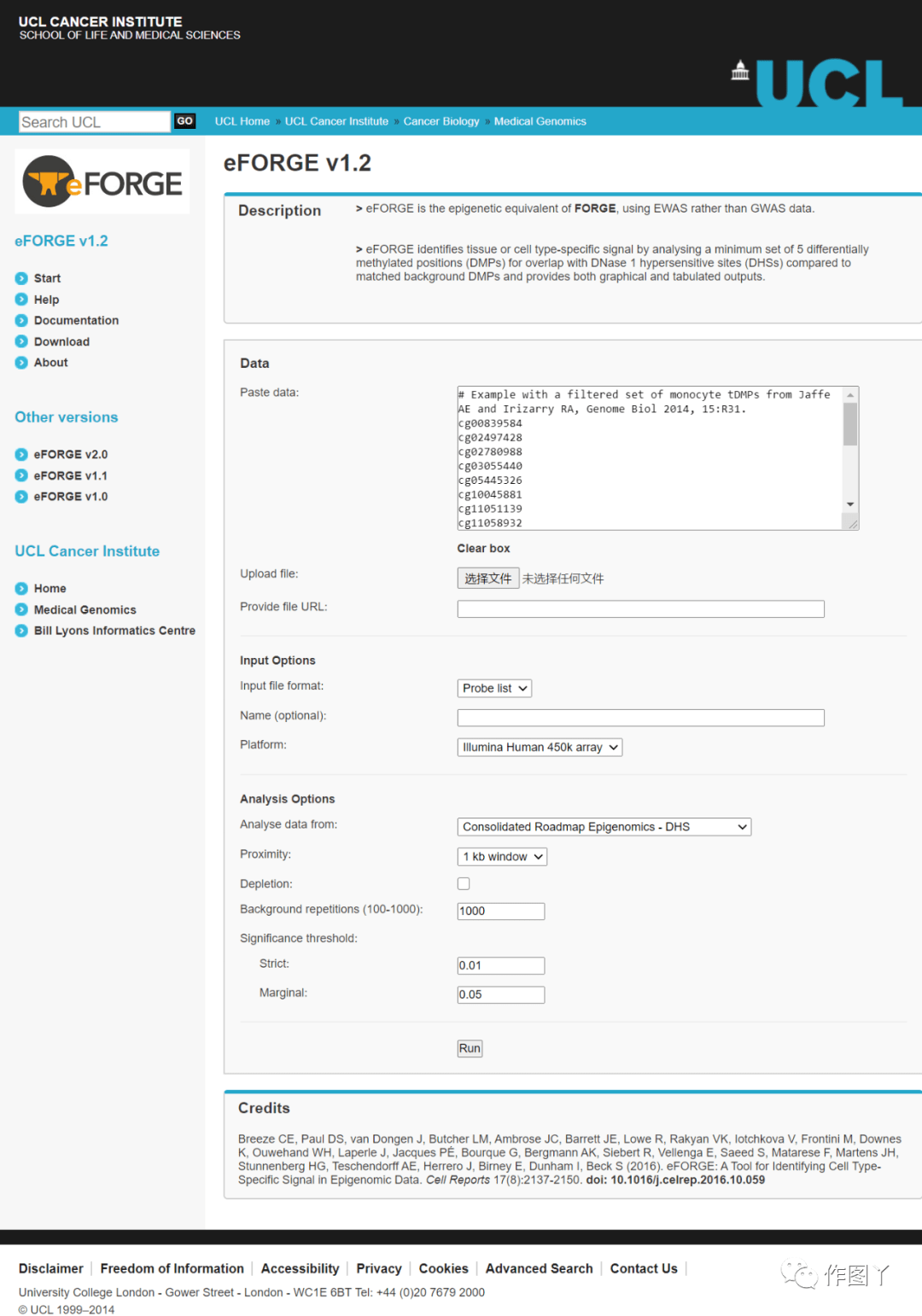Click the Run button
This screenshot has height=1316, width=922.
tap(470, 1048)
